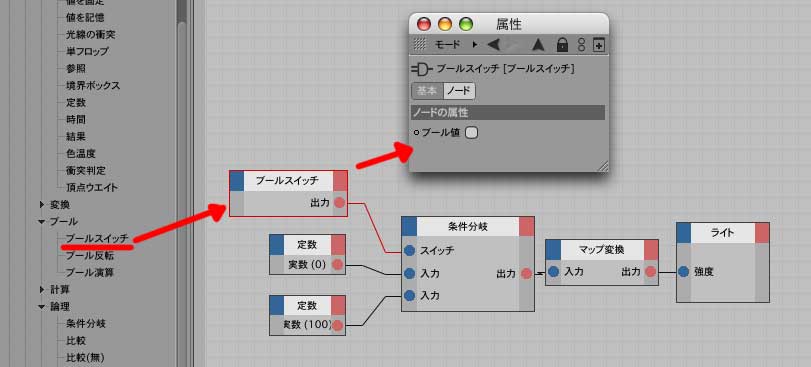The width and height of the screenshot is (811, 367).
Task: Open the モード menu in the attributes panel
Action: click(448, 45)
